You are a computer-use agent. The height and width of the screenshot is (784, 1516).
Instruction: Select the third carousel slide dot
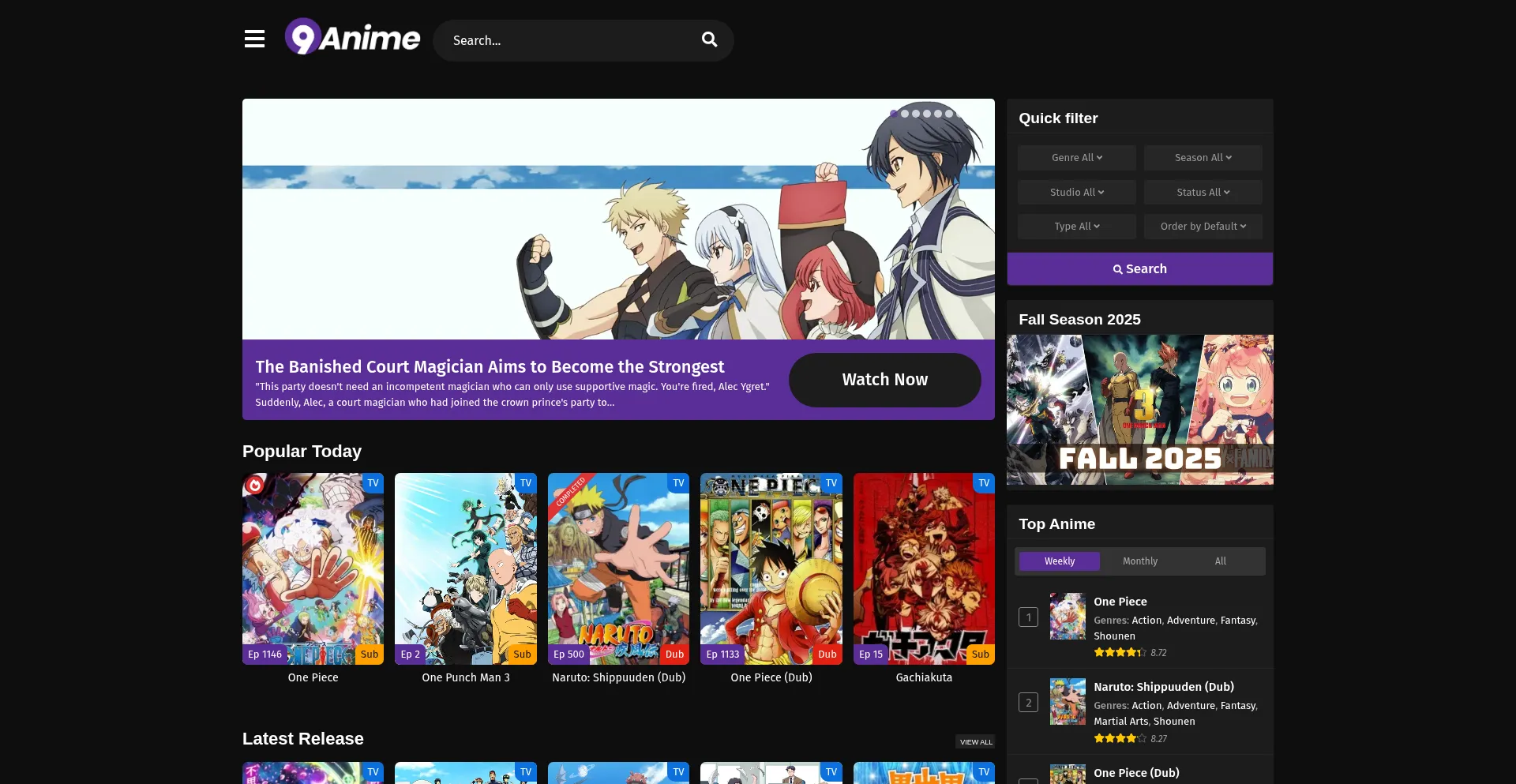point(916,114)
